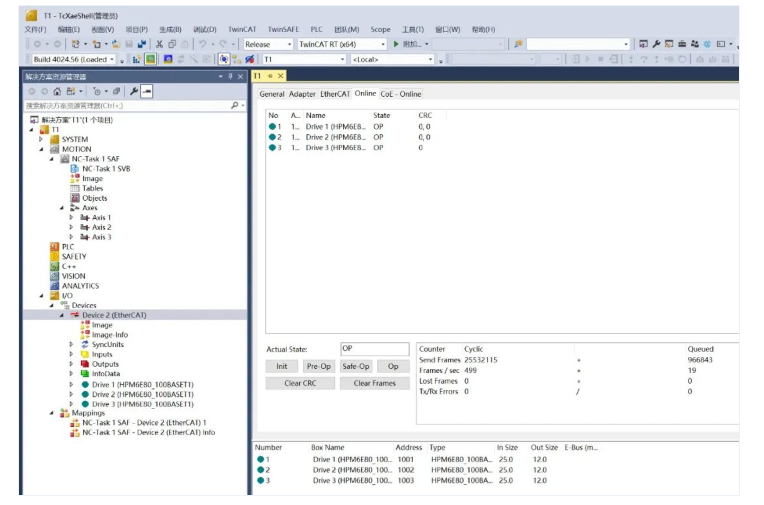
Task: Collapse Device 2 (EtherCAT) node
Action: (x=61, y=315)
